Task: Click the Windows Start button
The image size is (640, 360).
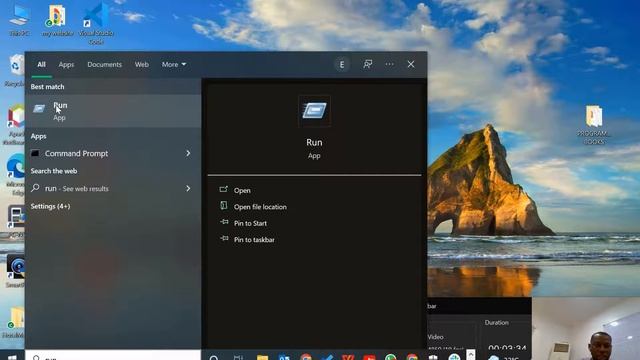Action: (x=12, y=357)
